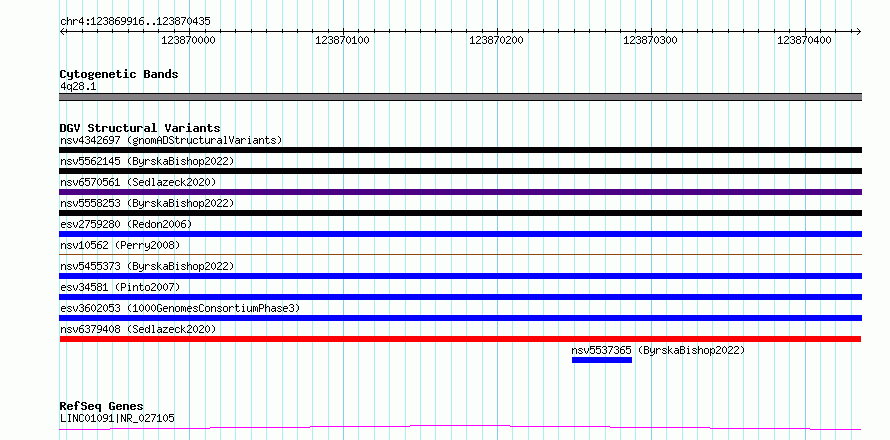Open nsv5562145 (ByrskaBishop2022) label
The height and width of the screenshot is (440, 890).
(147, 161)
